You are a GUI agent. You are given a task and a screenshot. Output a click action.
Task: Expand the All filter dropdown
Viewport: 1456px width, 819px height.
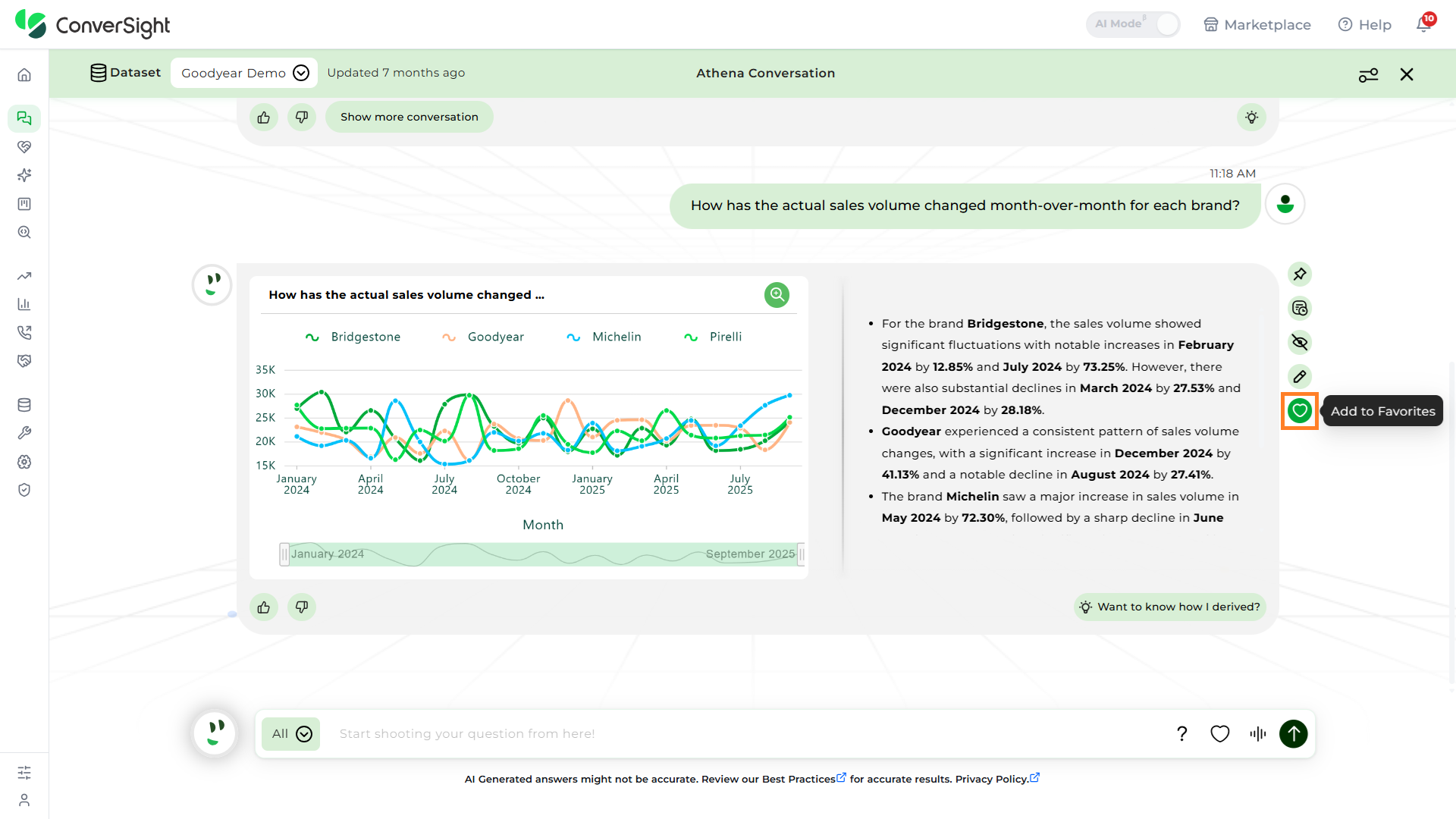[x=291, y=733]
